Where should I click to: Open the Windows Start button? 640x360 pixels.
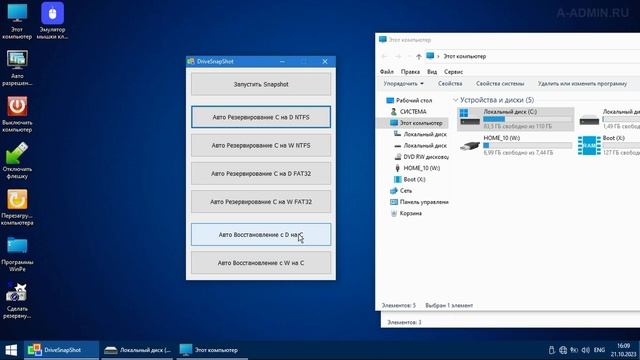[x=11, y=350]
